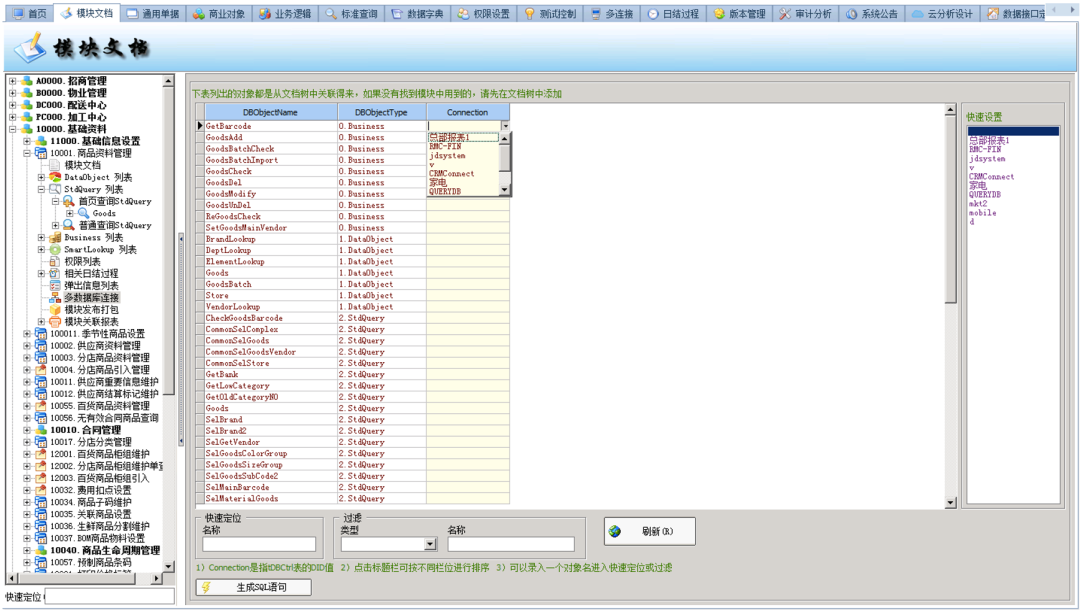Click the SmartLookup 列表 node icon
Screen dimensions: 1080x610
[x=55, y=249]
